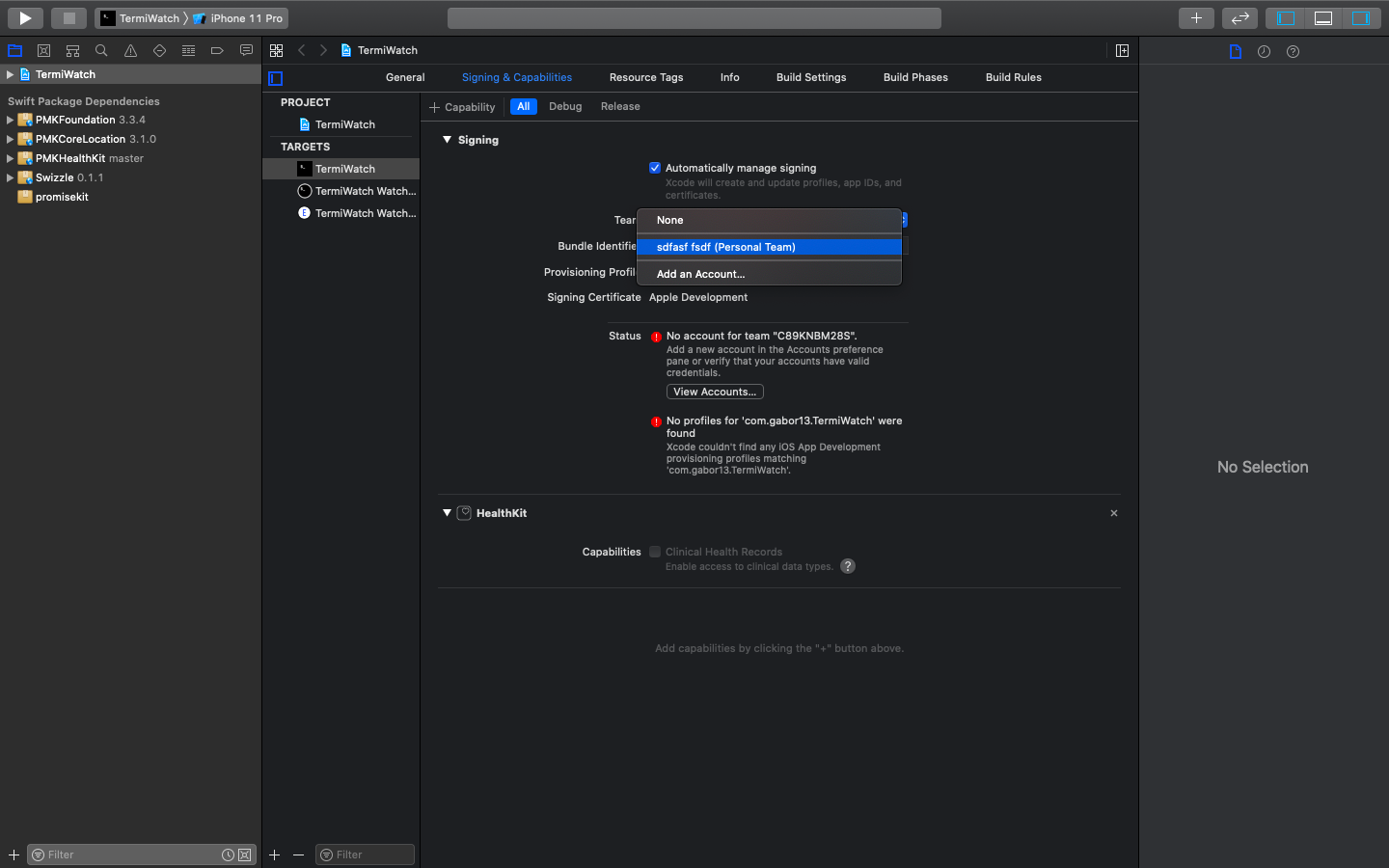Focus the targets Filter field

tap(365, 854)
